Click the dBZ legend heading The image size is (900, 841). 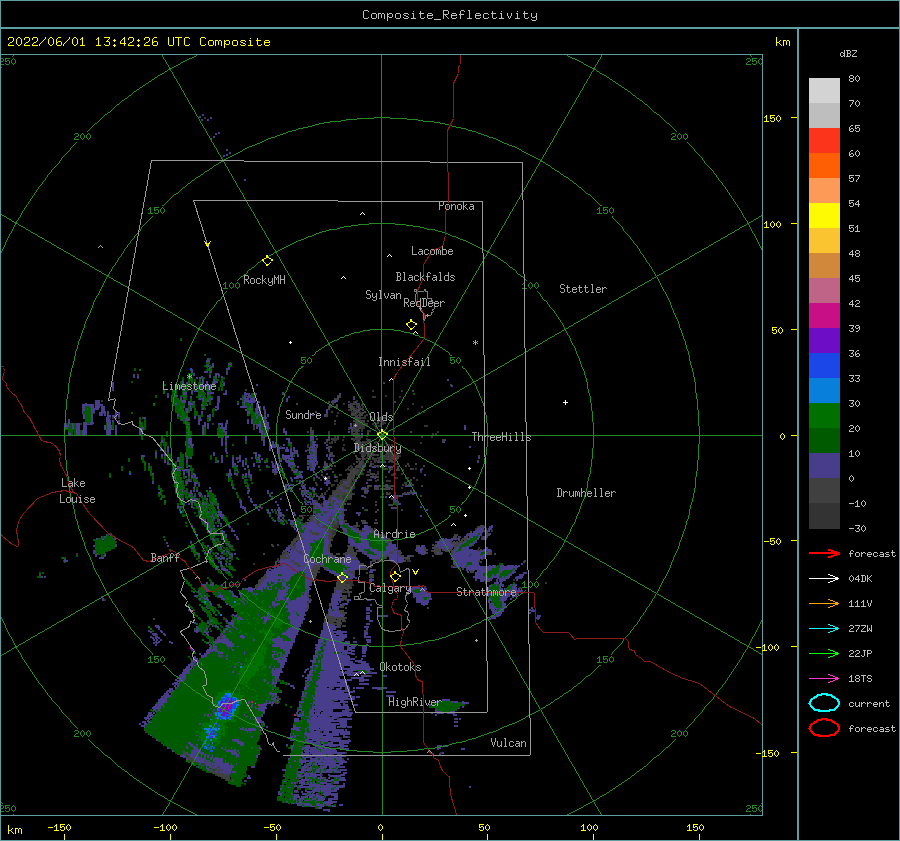tap(848, 53)
